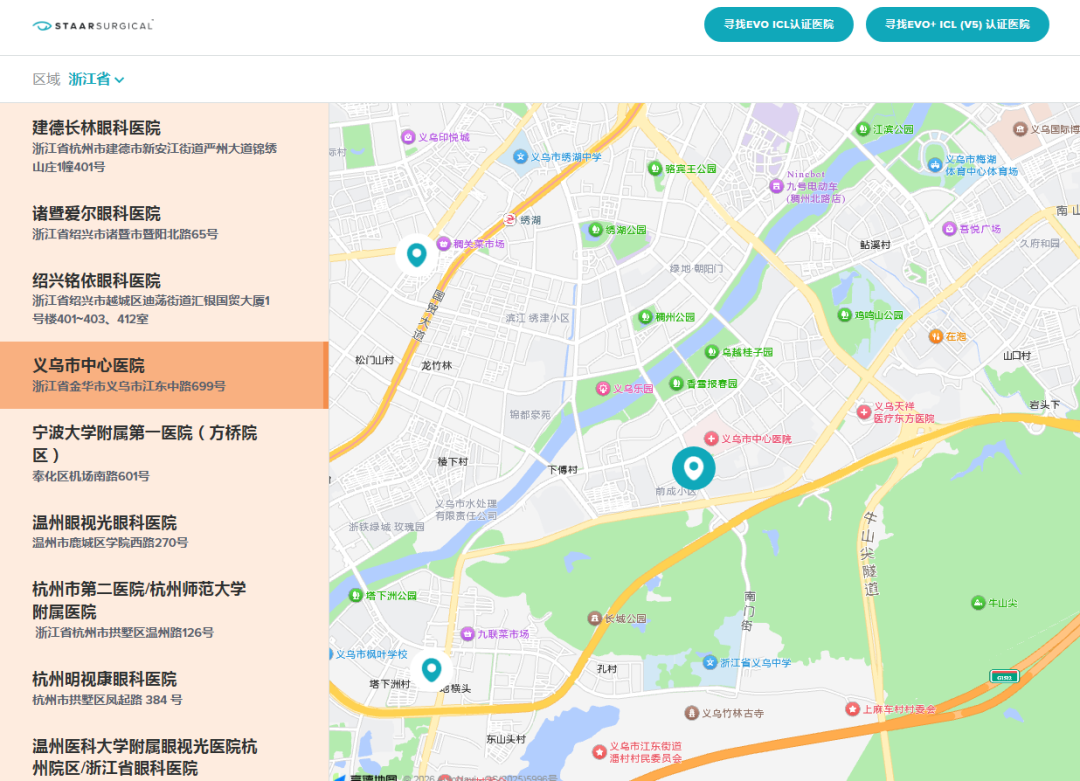Click the 江滨公园 park icon

tap(862, 129)
